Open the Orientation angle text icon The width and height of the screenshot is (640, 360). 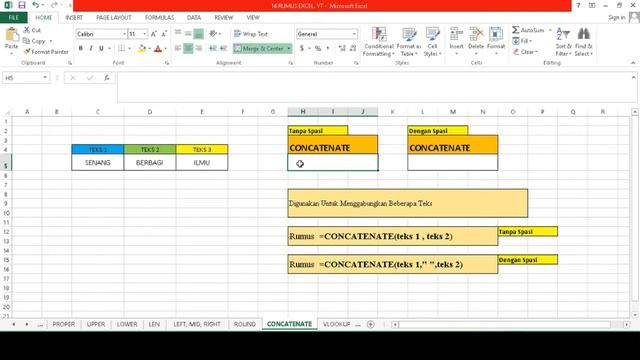tap(213, 34)
